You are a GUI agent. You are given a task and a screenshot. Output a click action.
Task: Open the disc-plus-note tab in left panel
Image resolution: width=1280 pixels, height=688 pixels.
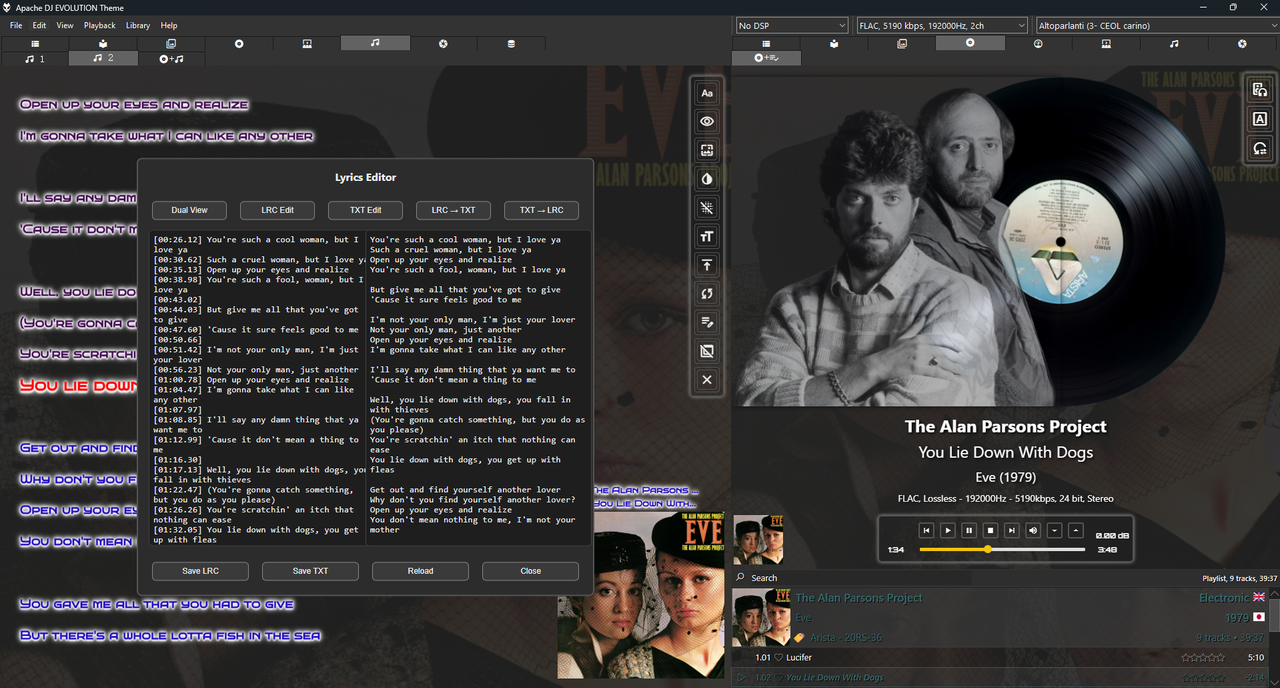tap(171, 59)
